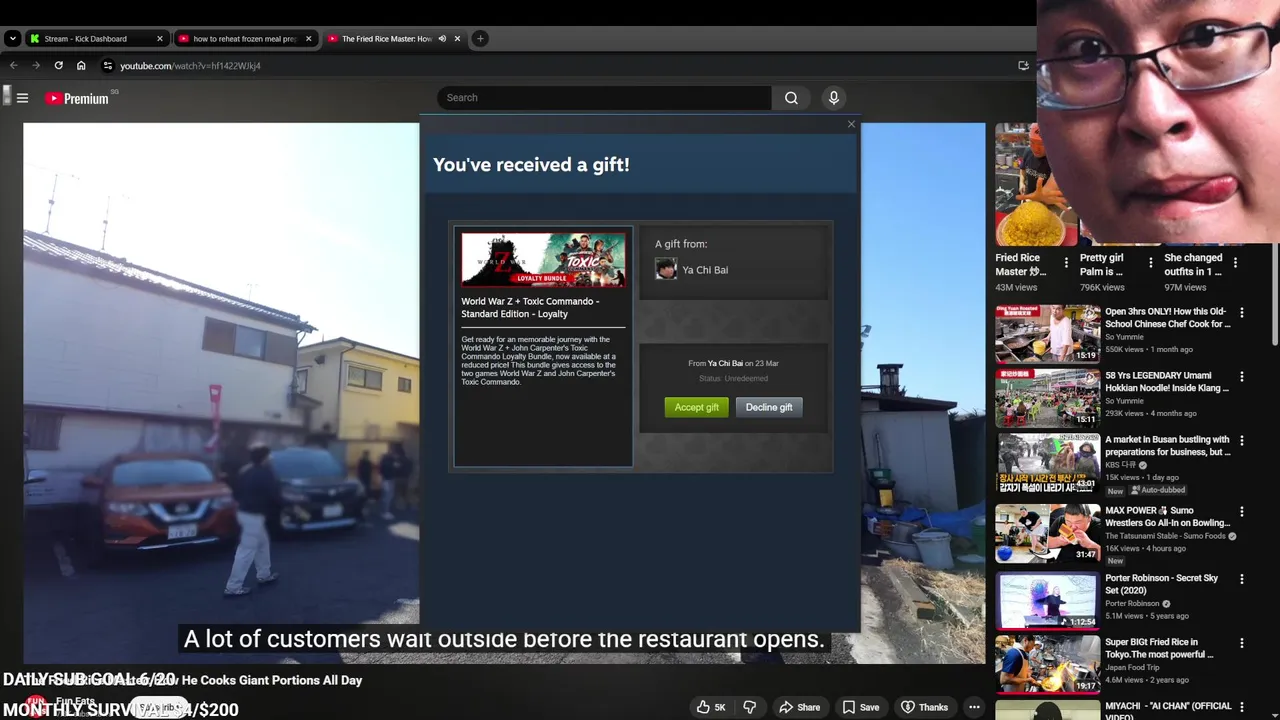
Task: Close The Fried Rice Master tab
Action: point(457,39)
